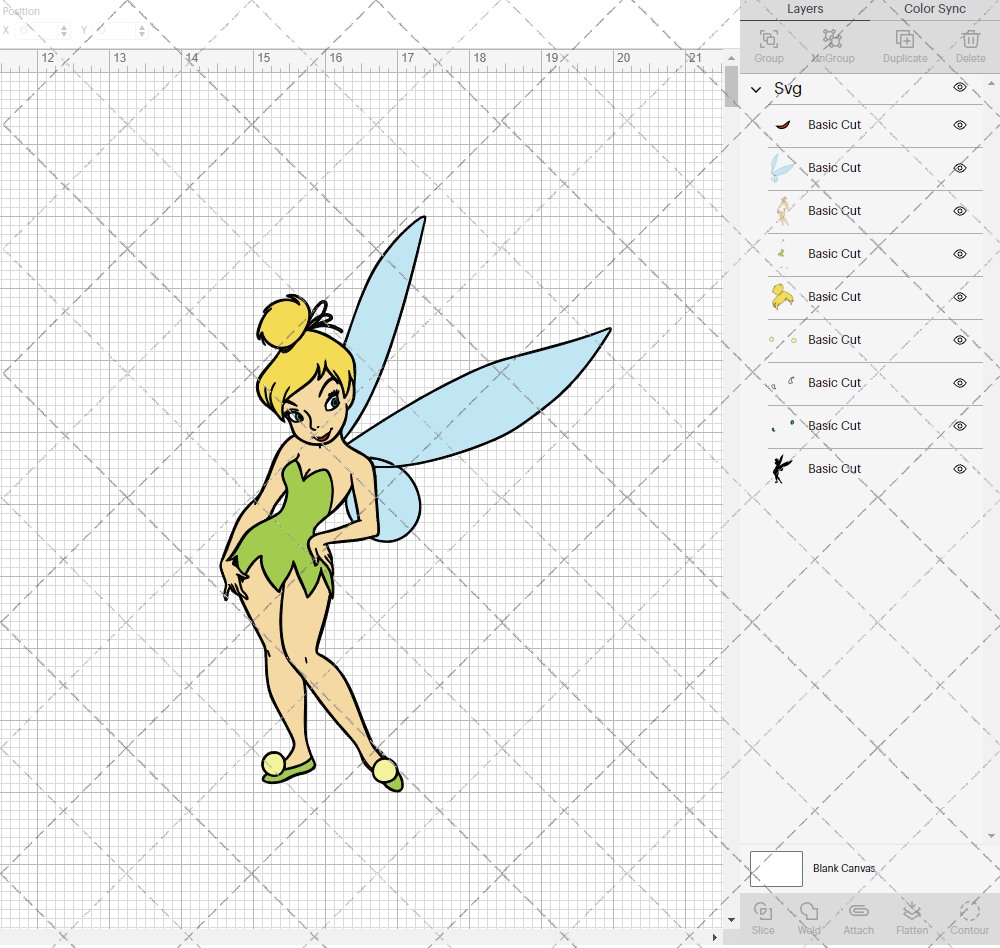Hide the teal eyes Basic Cut layer
Screen dimensions: 1000x948
point(960,426)
